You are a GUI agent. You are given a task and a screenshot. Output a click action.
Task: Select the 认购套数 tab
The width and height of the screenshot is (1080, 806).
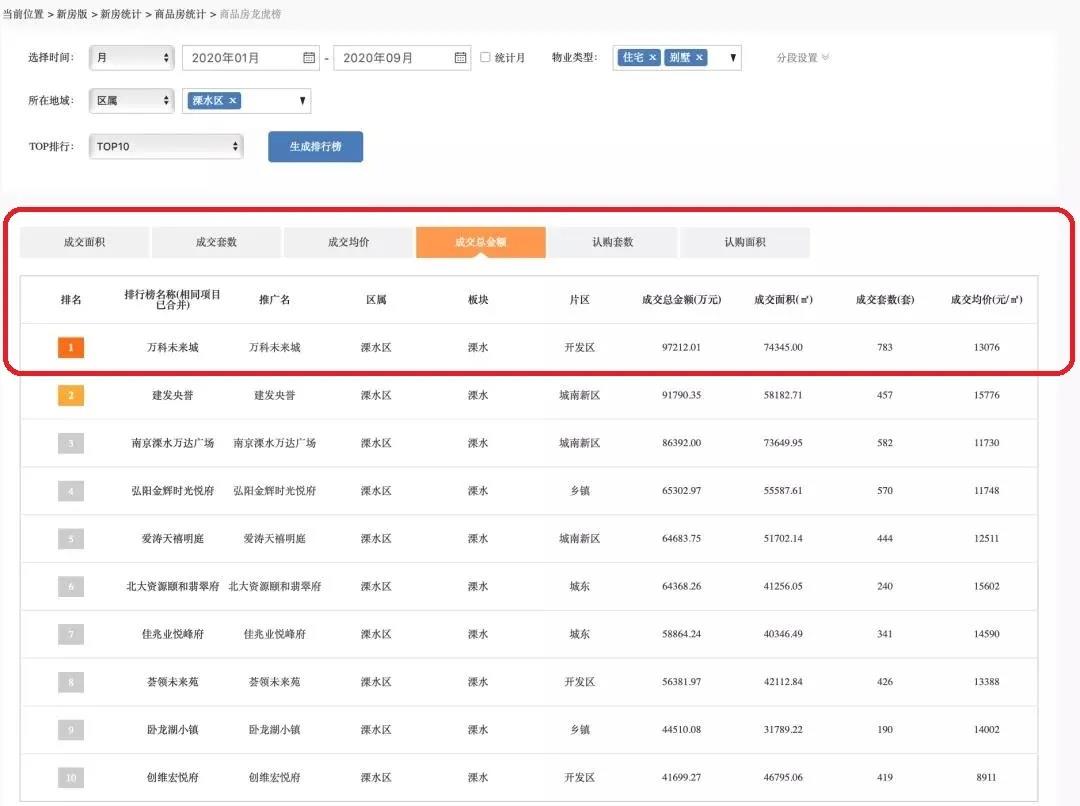pyautogui.click(x=612, y=242)
